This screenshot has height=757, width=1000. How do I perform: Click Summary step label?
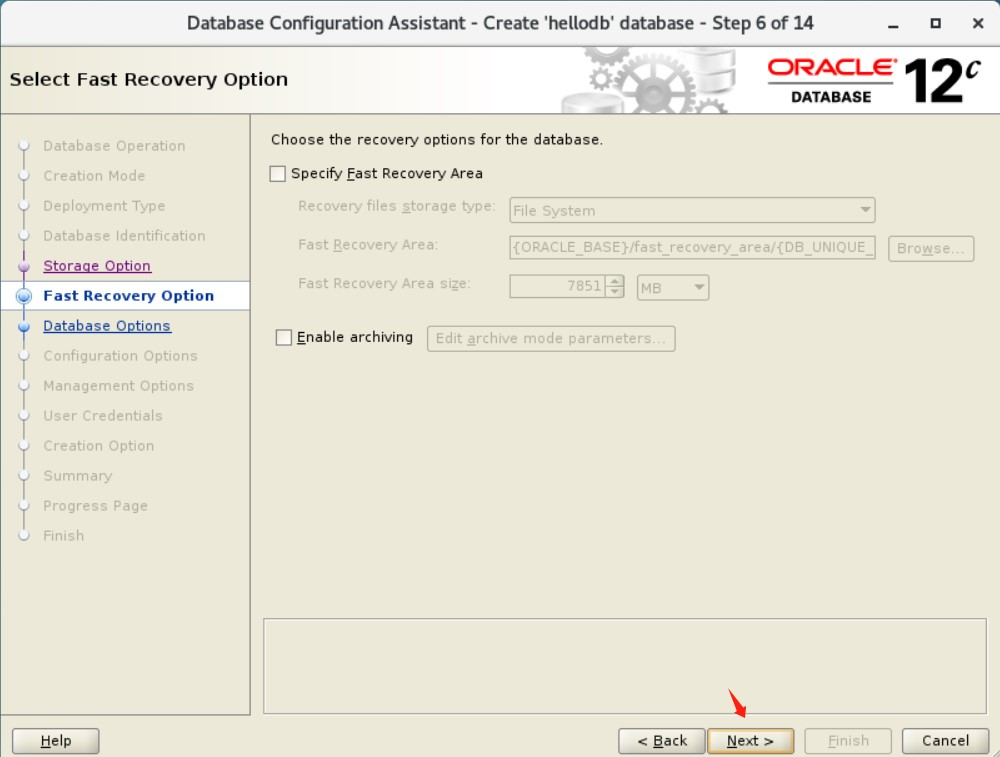coord(77,475)
